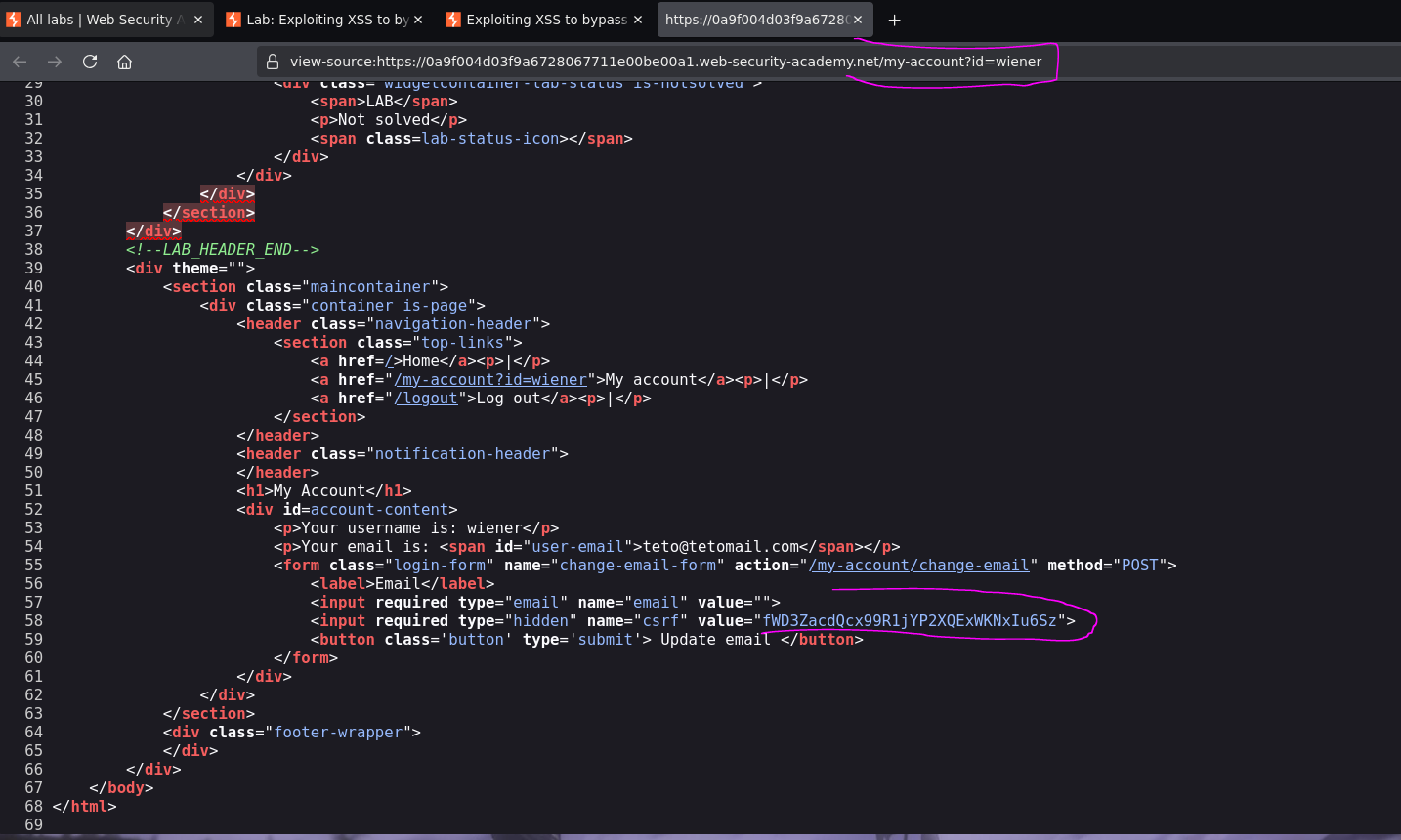The image size is (1401, 840).
Task: Click the 'Update email' button source text
Action: tap(715, 639)
